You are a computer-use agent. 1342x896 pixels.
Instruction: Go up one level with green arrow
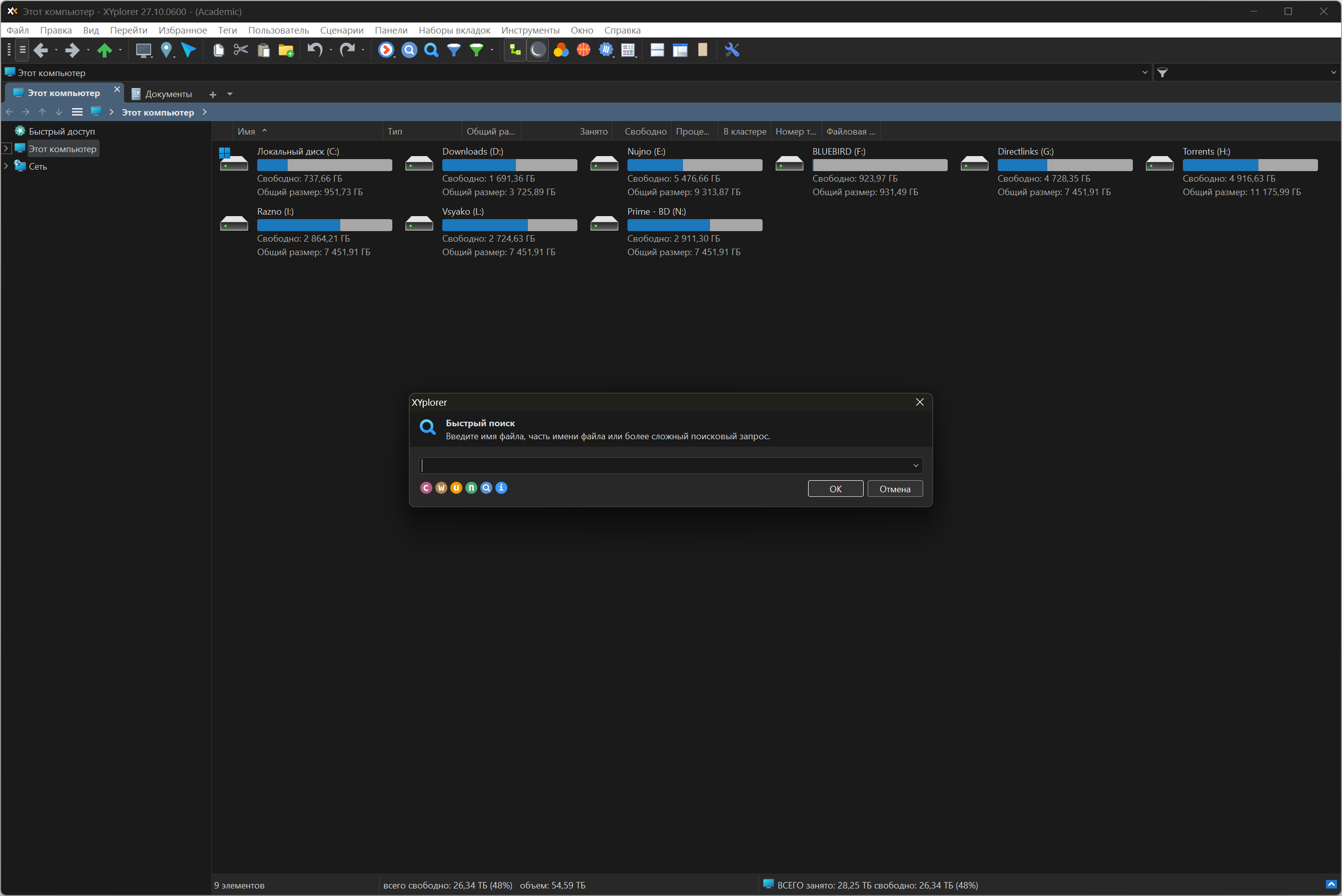pyautogui.click(x=105, y=51)
